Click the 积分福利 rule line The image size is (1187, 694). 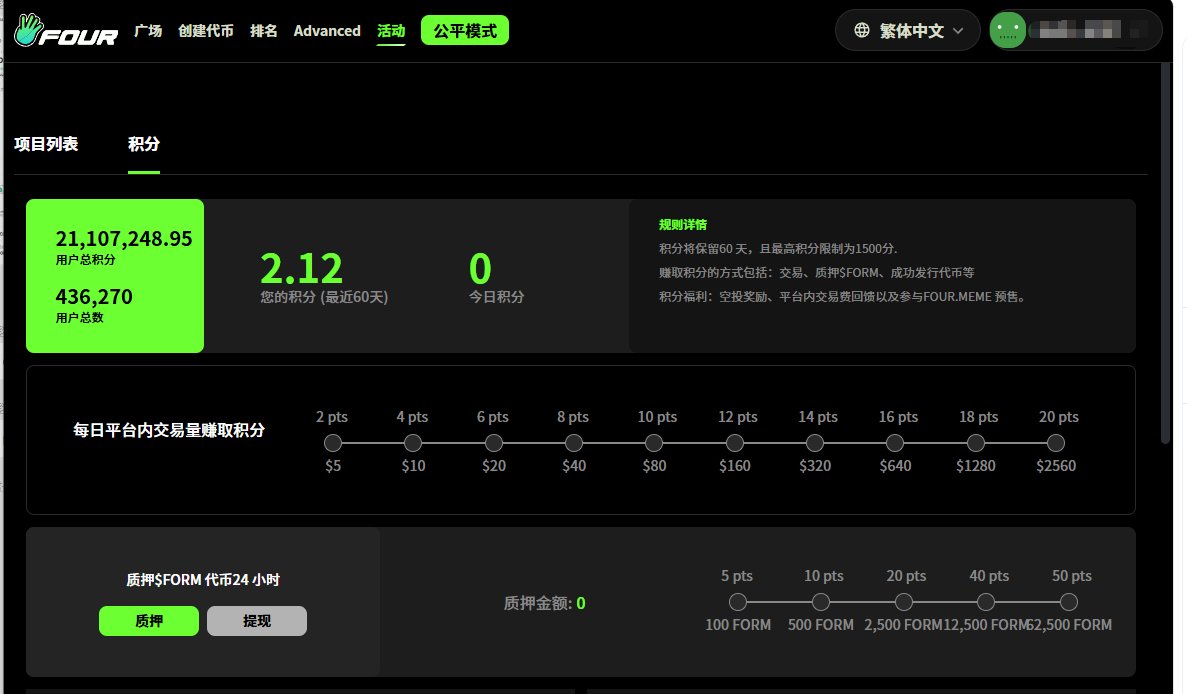844,297
